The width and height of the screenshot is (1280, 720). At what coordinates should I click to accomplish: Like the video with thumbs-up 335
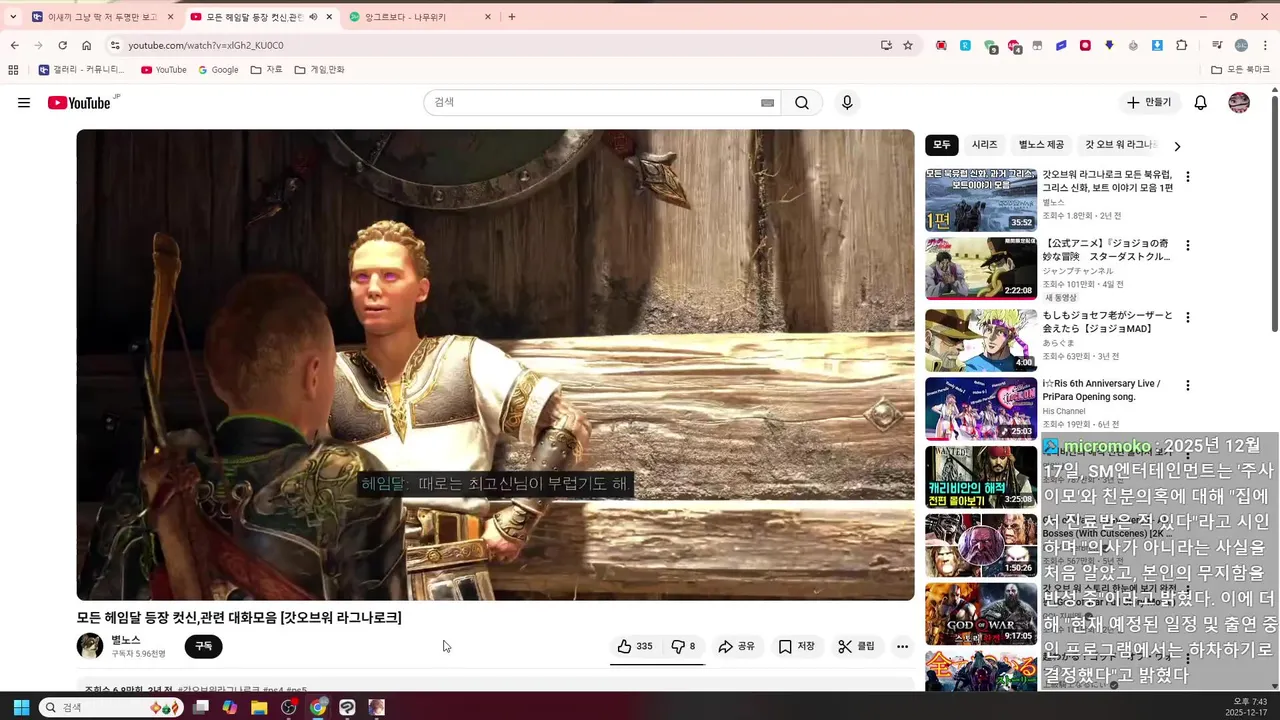635,646
